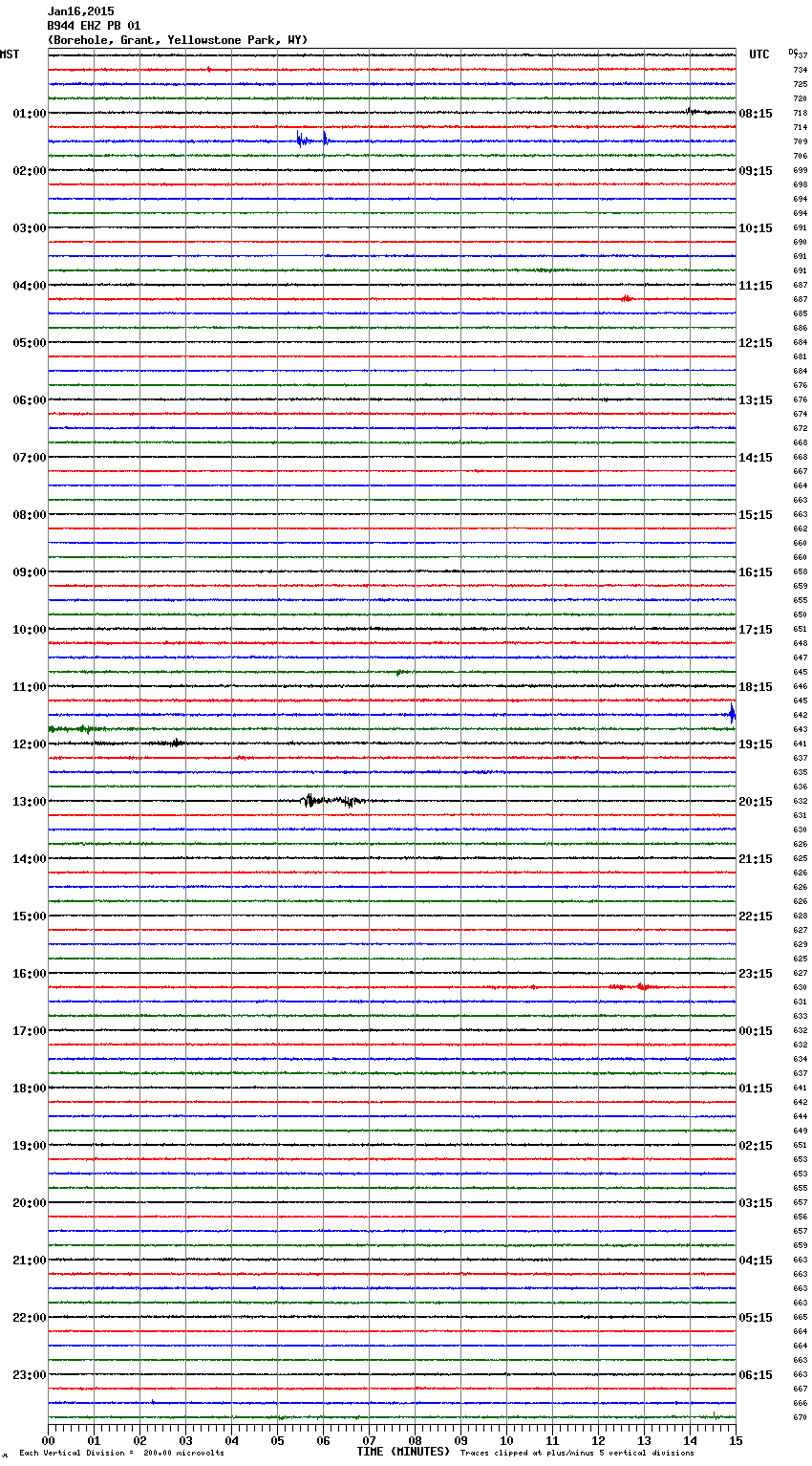
Task: Click the 23:15 UTC time label
Action: [756, 974]
